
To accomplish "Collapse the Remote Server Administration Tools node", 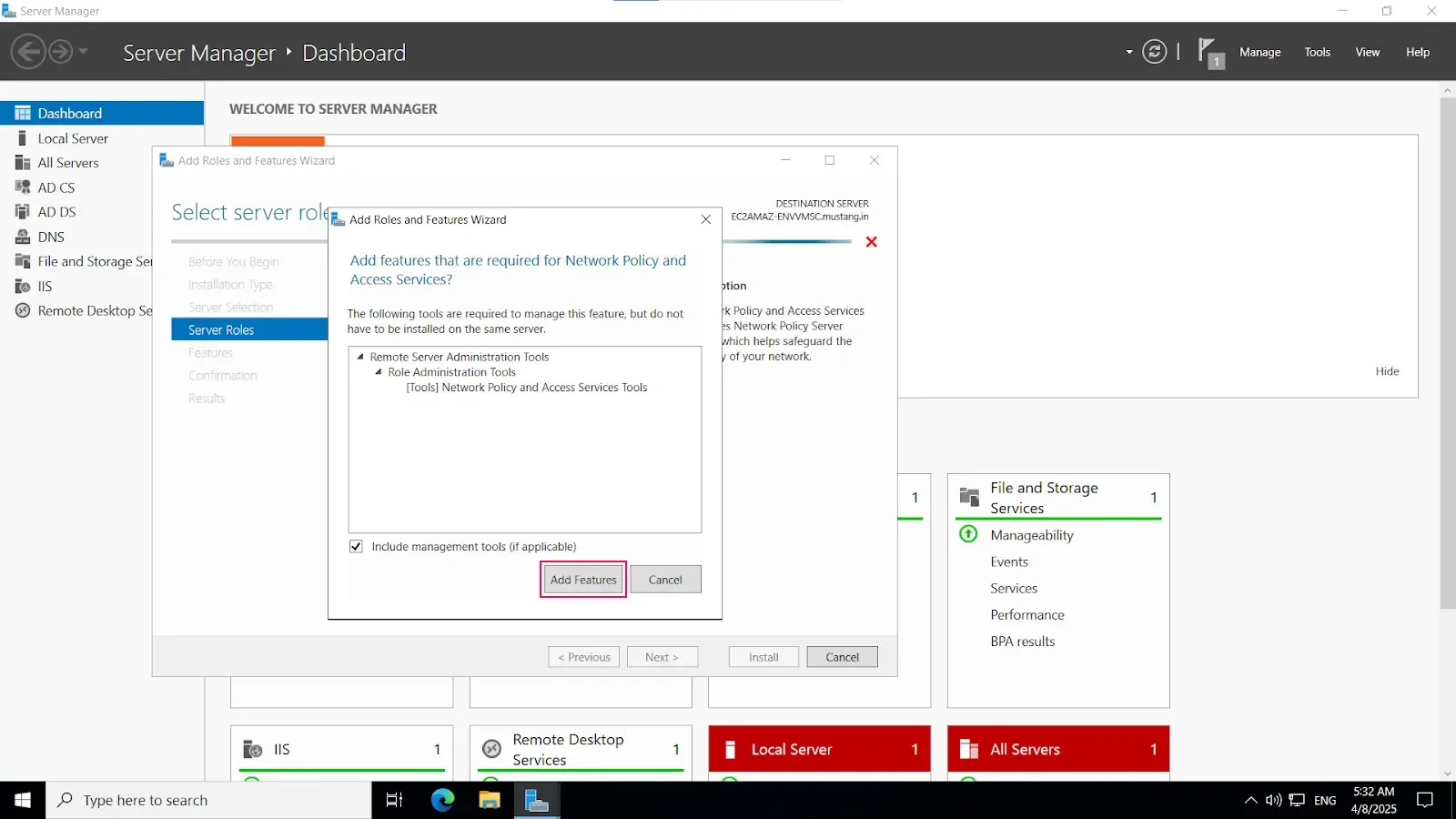I will click(359, 357).
